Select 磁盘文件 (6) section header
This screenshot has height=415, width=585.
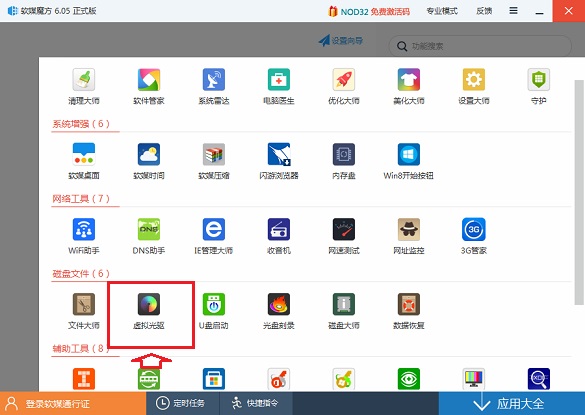coord(81,274)
